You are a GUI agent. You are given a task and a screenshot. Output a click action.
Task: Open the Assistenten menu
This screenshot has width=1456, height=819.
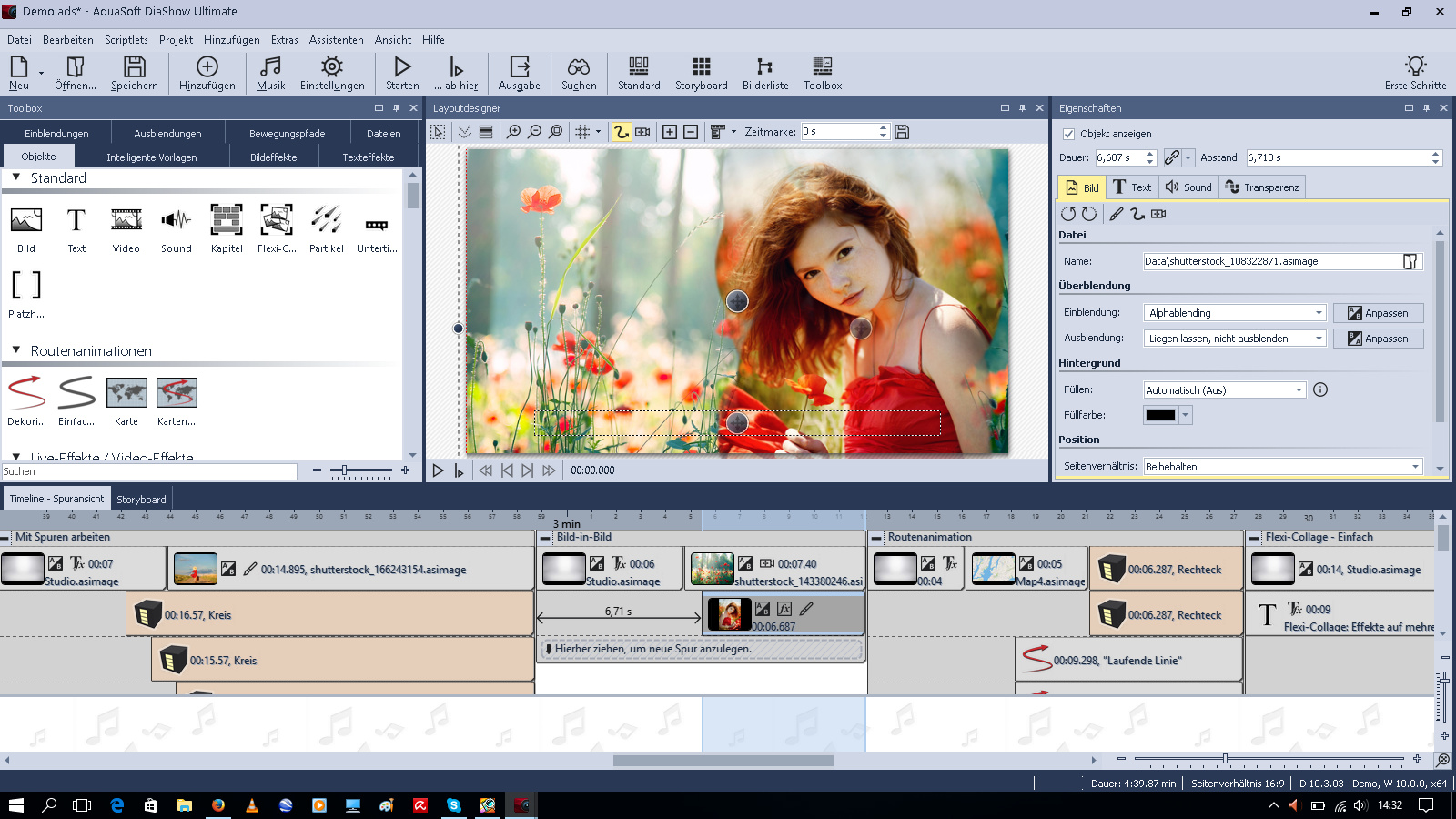tap(336, 40)
